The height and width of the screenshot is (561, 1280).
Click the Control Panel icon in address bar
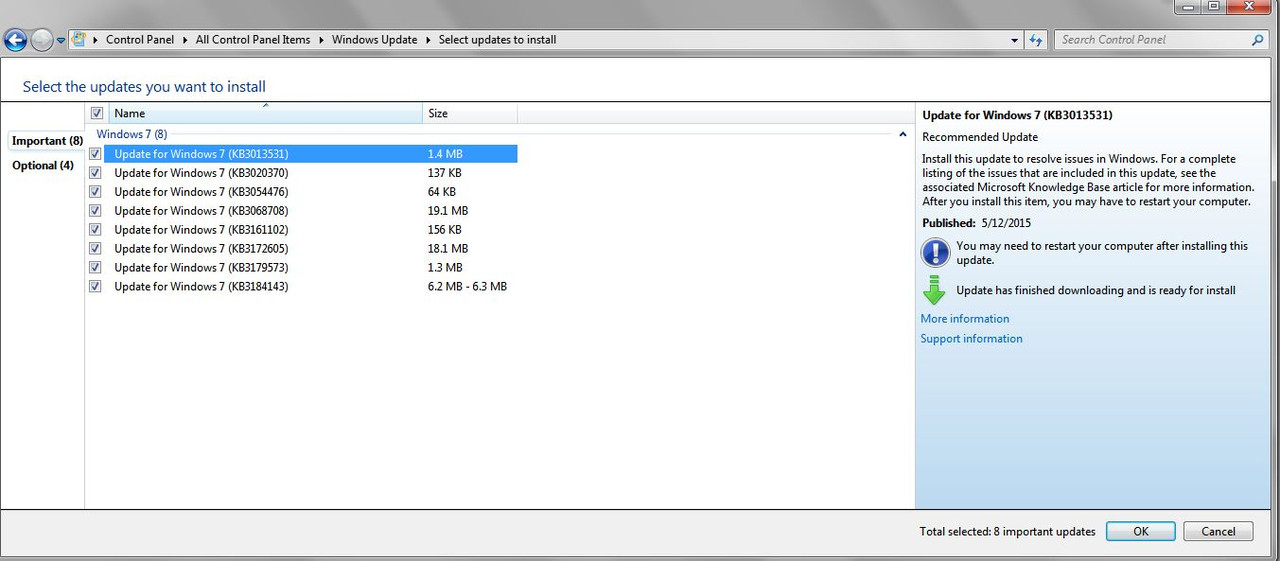[78, 40]
